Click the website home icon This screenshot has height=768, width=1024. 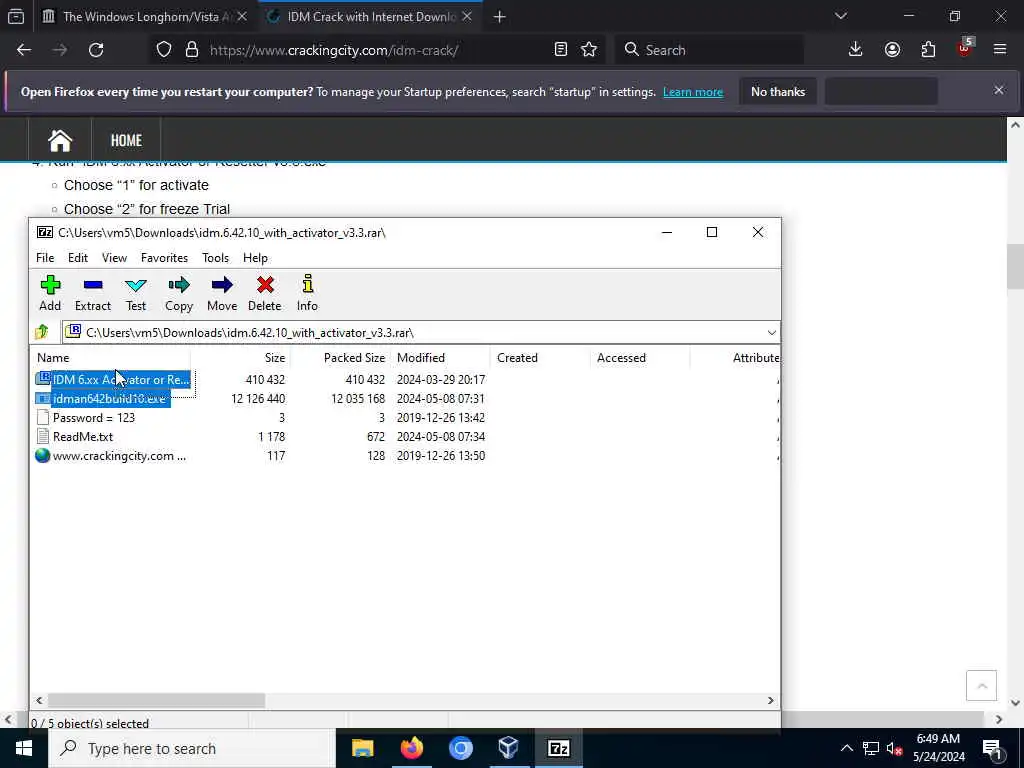click(60, 140)
